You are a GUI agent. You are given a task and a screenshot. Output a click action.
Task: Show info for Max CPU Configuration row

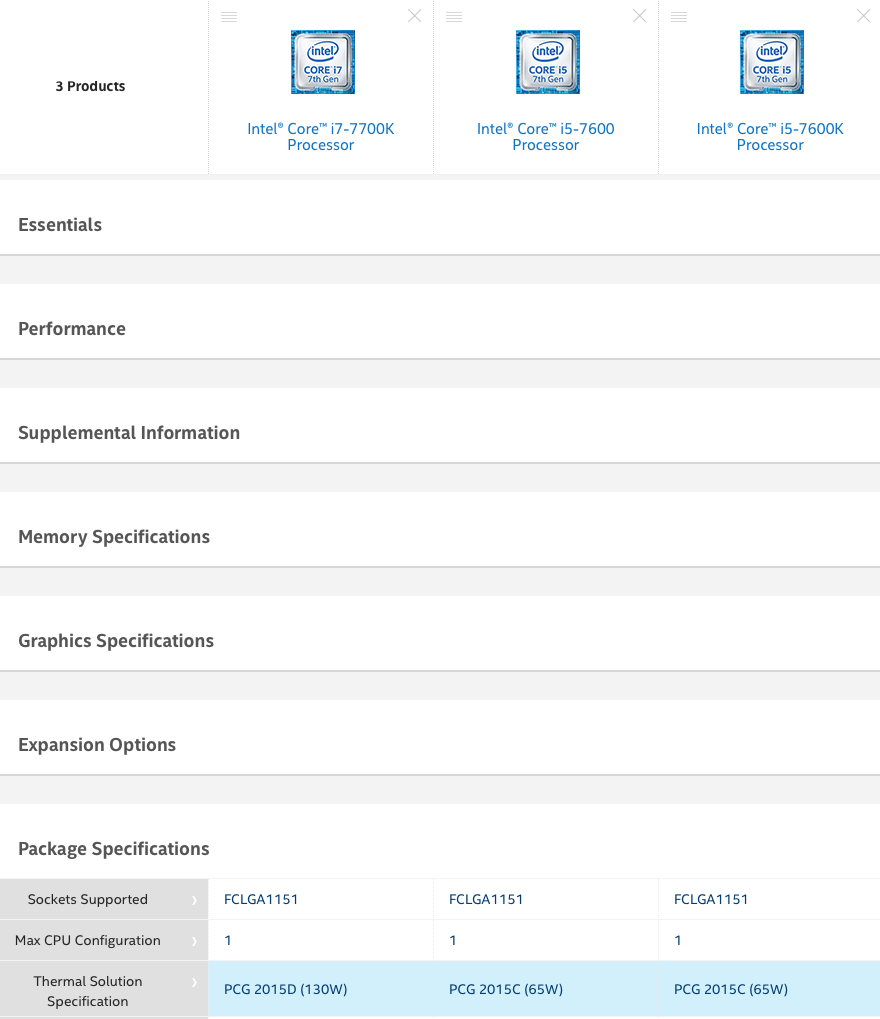point(194,941)
